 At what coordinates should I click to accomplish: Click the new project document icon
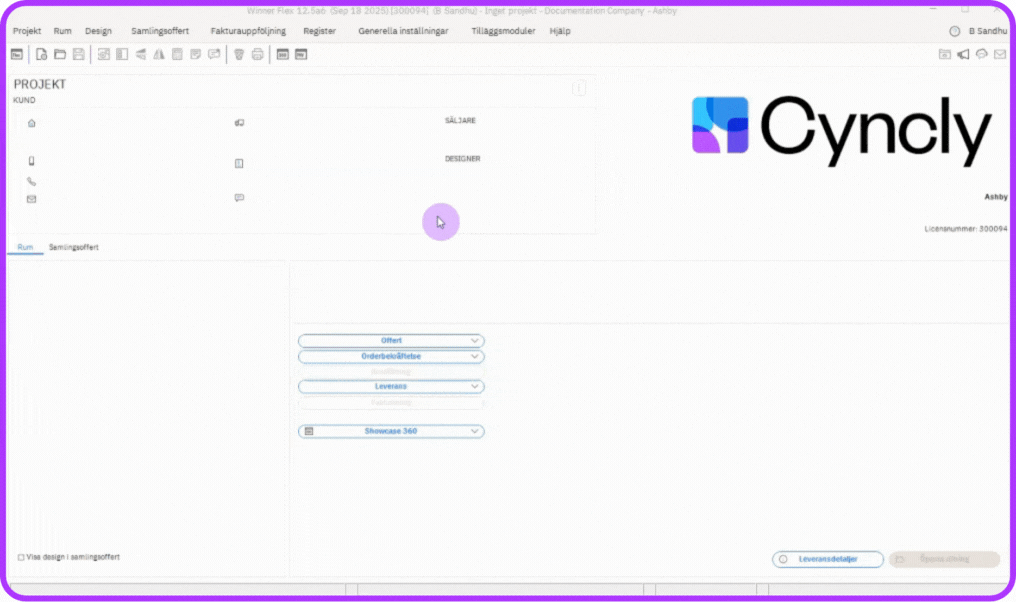pyautogui.click(x=42, y=54)
